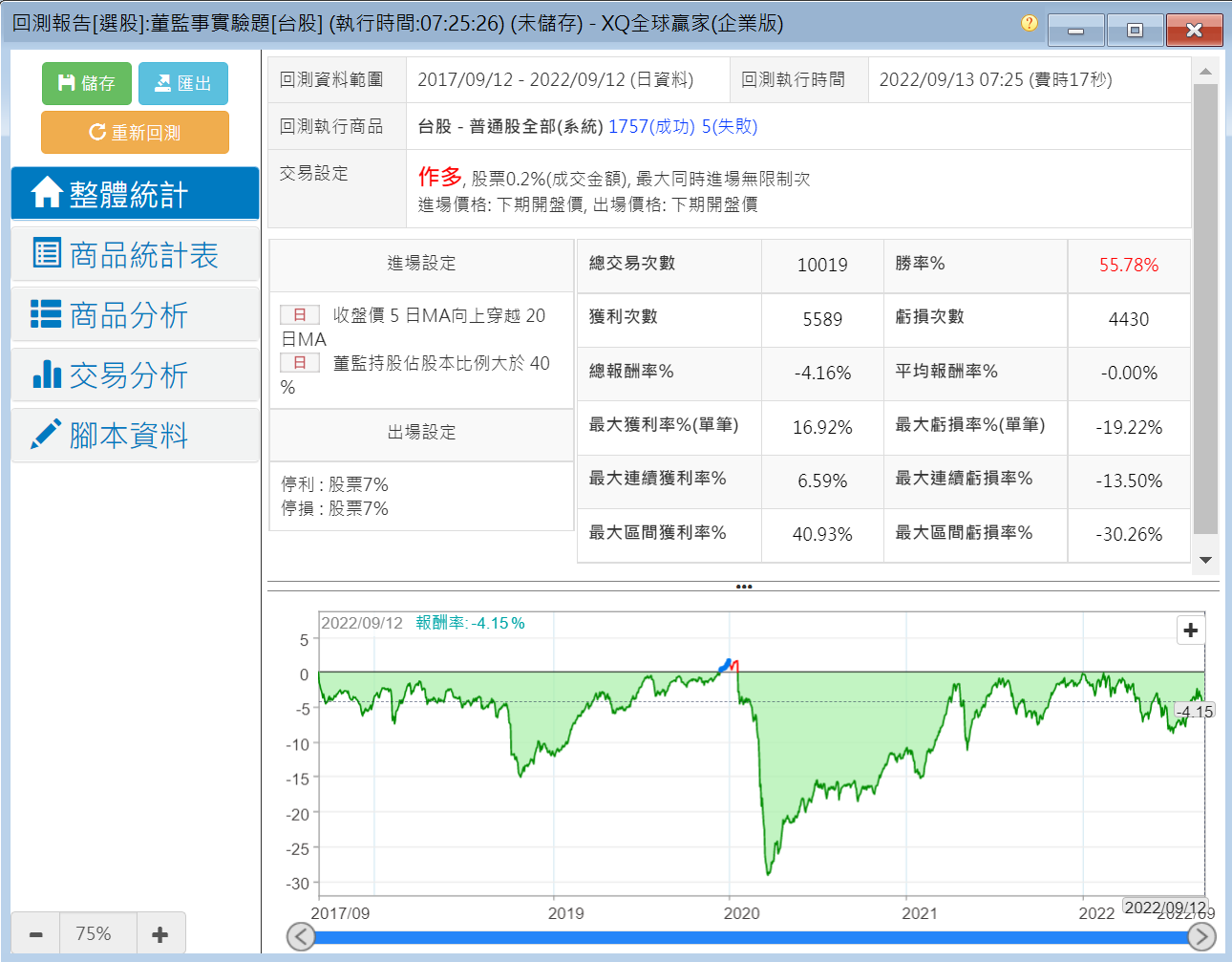Click the zoom-out minus button
Screen dimensions: 1232x962
pos(36,933)
